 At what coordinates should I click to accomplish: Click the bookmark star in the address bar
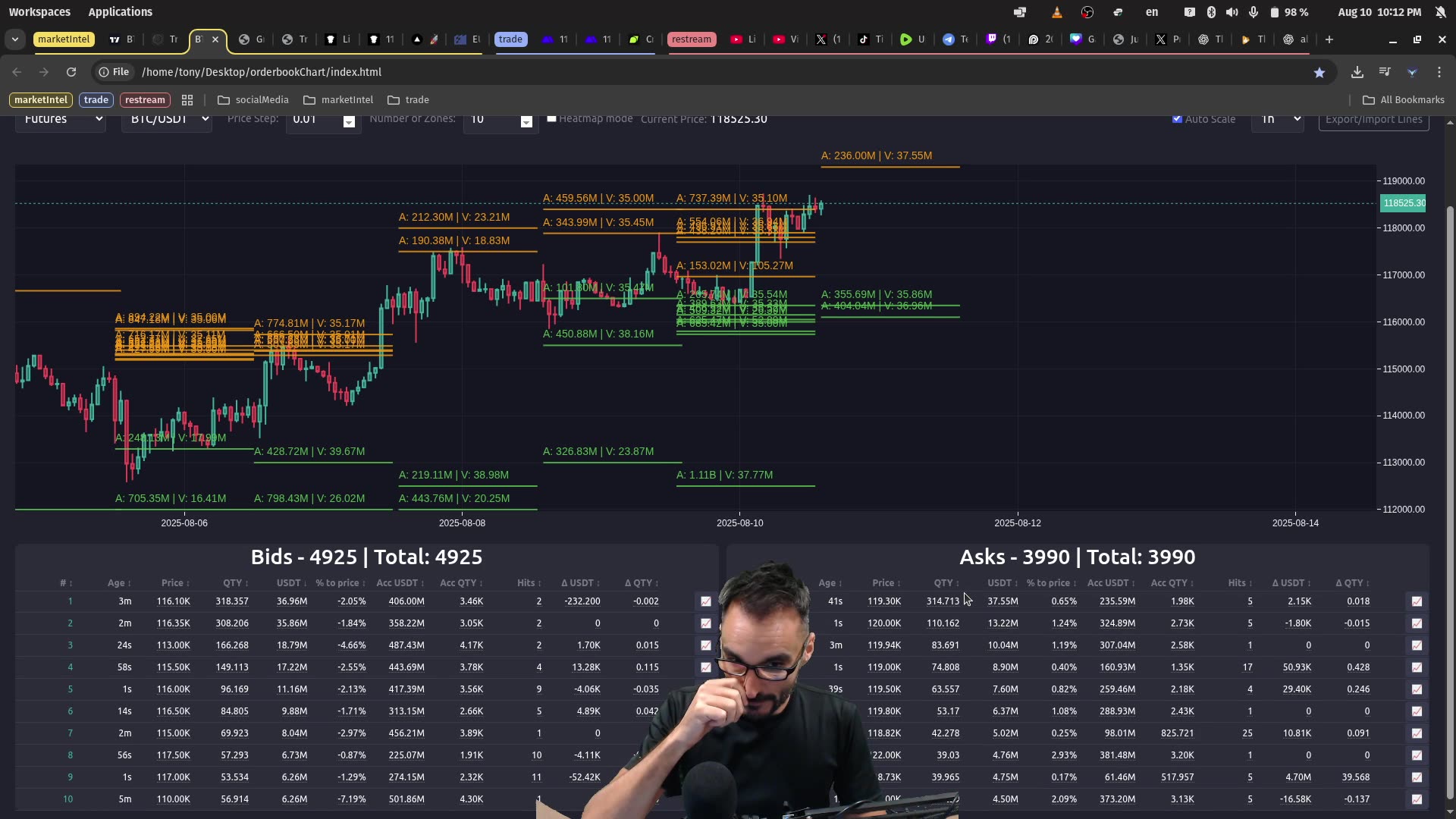1319,72
